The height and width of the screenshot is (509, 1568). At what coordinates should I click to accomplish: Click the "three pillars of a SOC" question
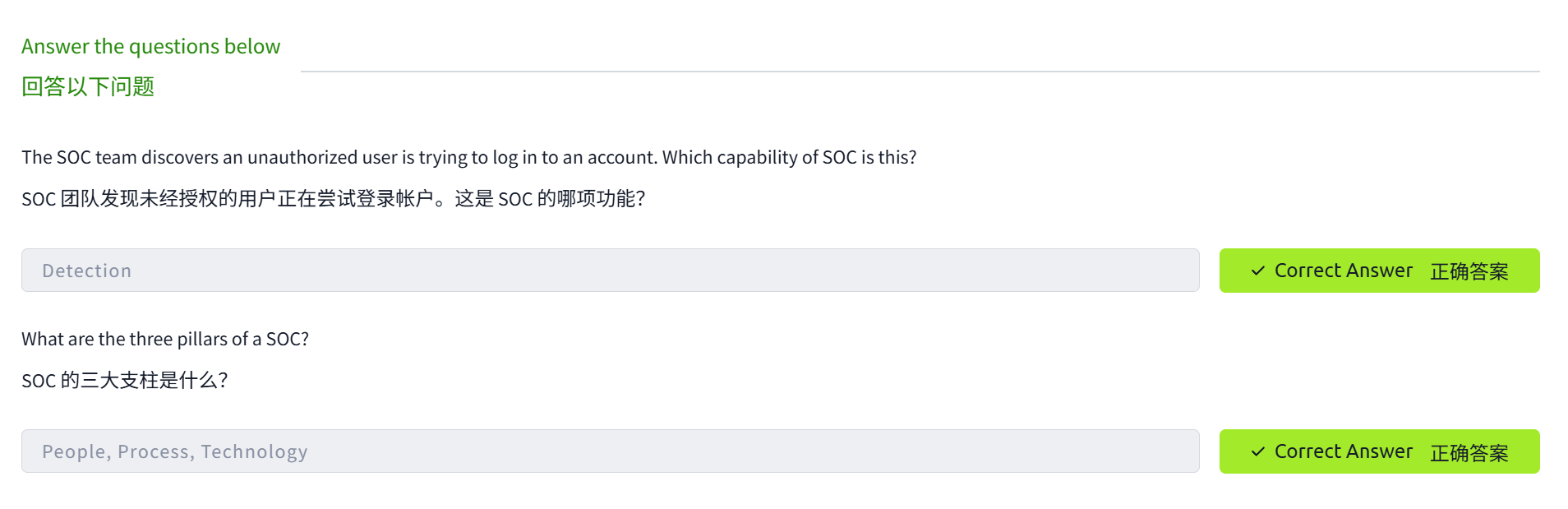click(165, 339)
